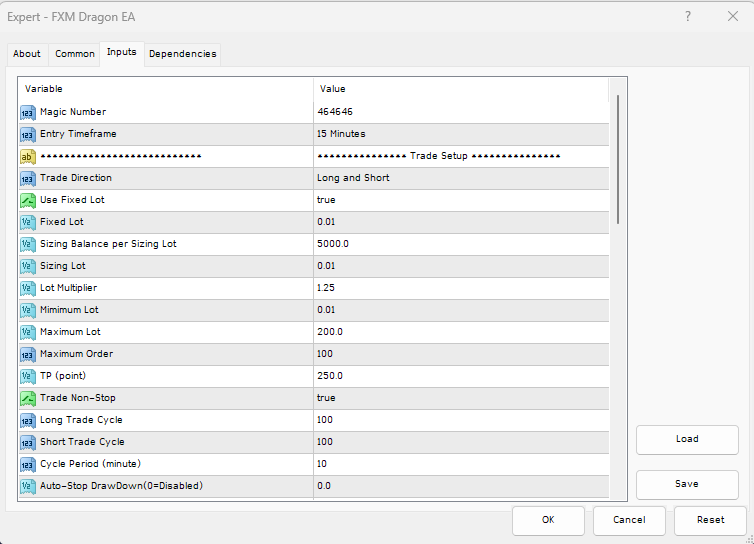Screen dimensions: 754x544
Task: Click the icon next to TP (point)
Action: coord(28,377)
